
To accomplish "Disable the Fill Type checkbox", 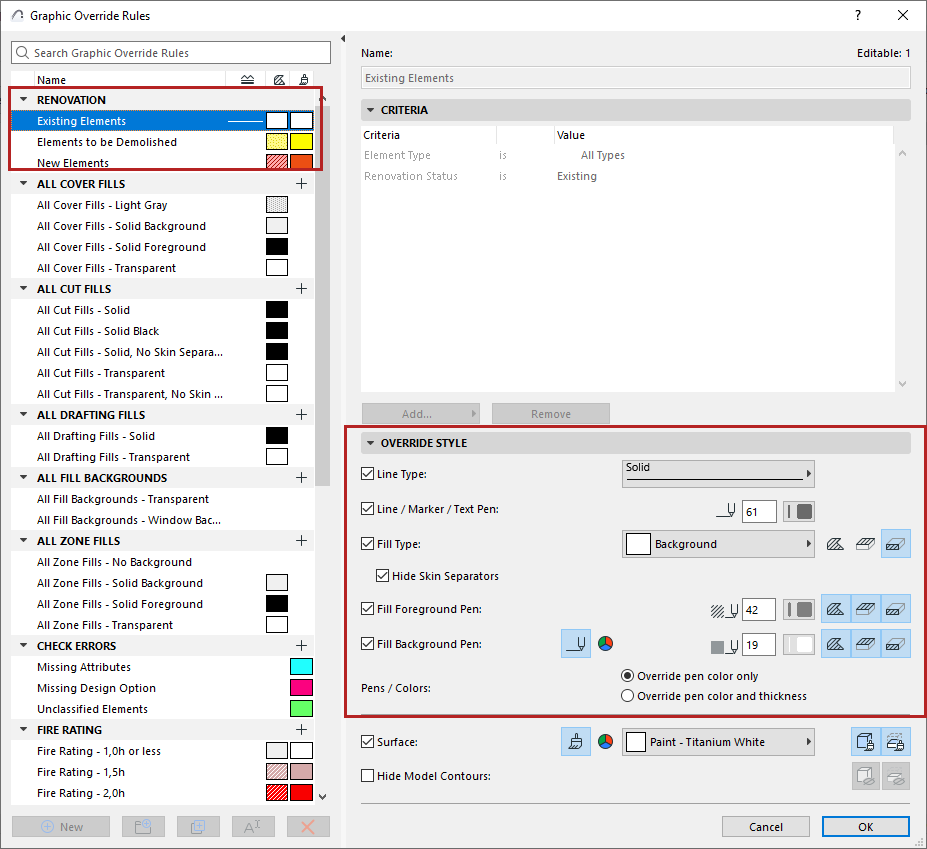I will click(x=368, y=543).
